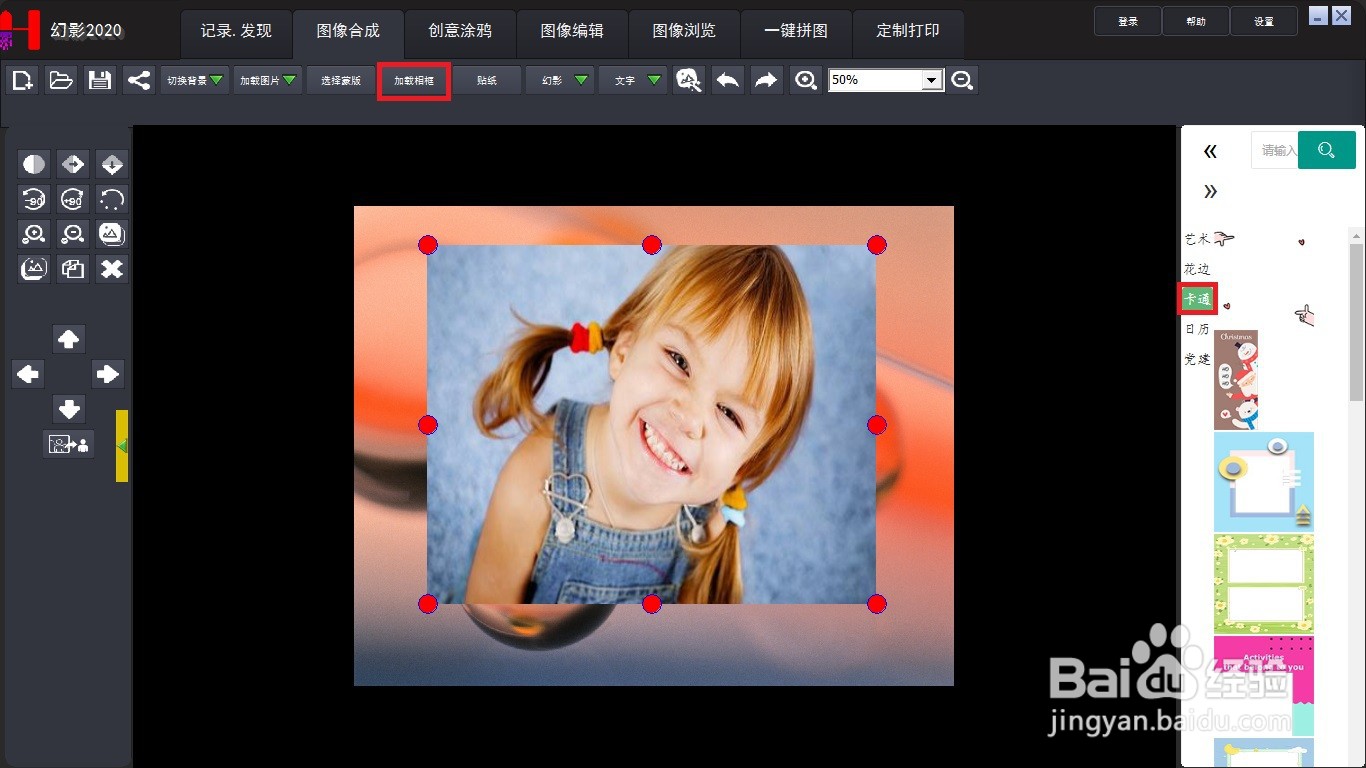Screen dimensions: 1366x768
Task: Select the 艺术 frame category
Action: click(x=1197, y=239)
